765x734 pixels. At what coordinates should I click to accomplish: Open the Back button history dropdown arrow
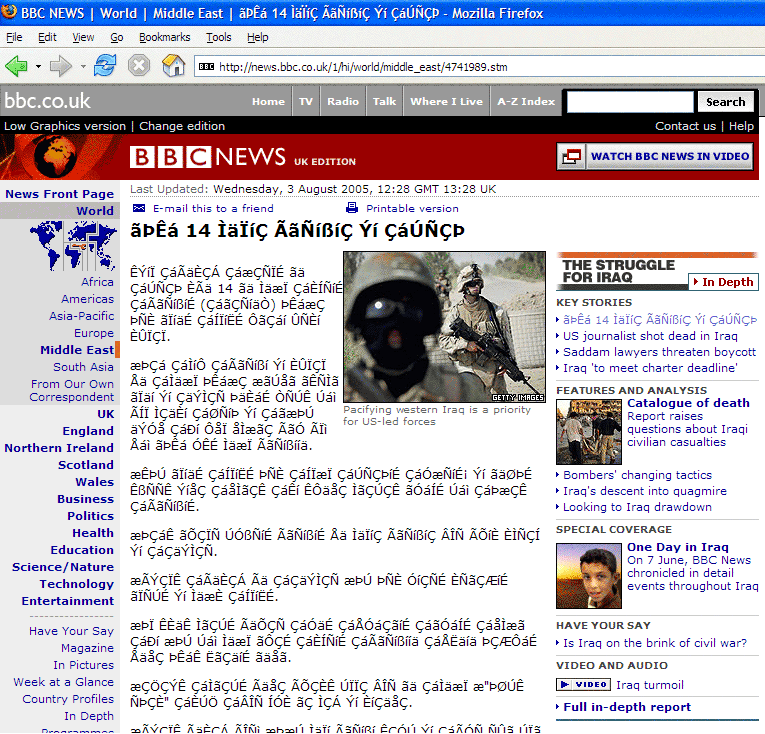click(x=38, y=67)
